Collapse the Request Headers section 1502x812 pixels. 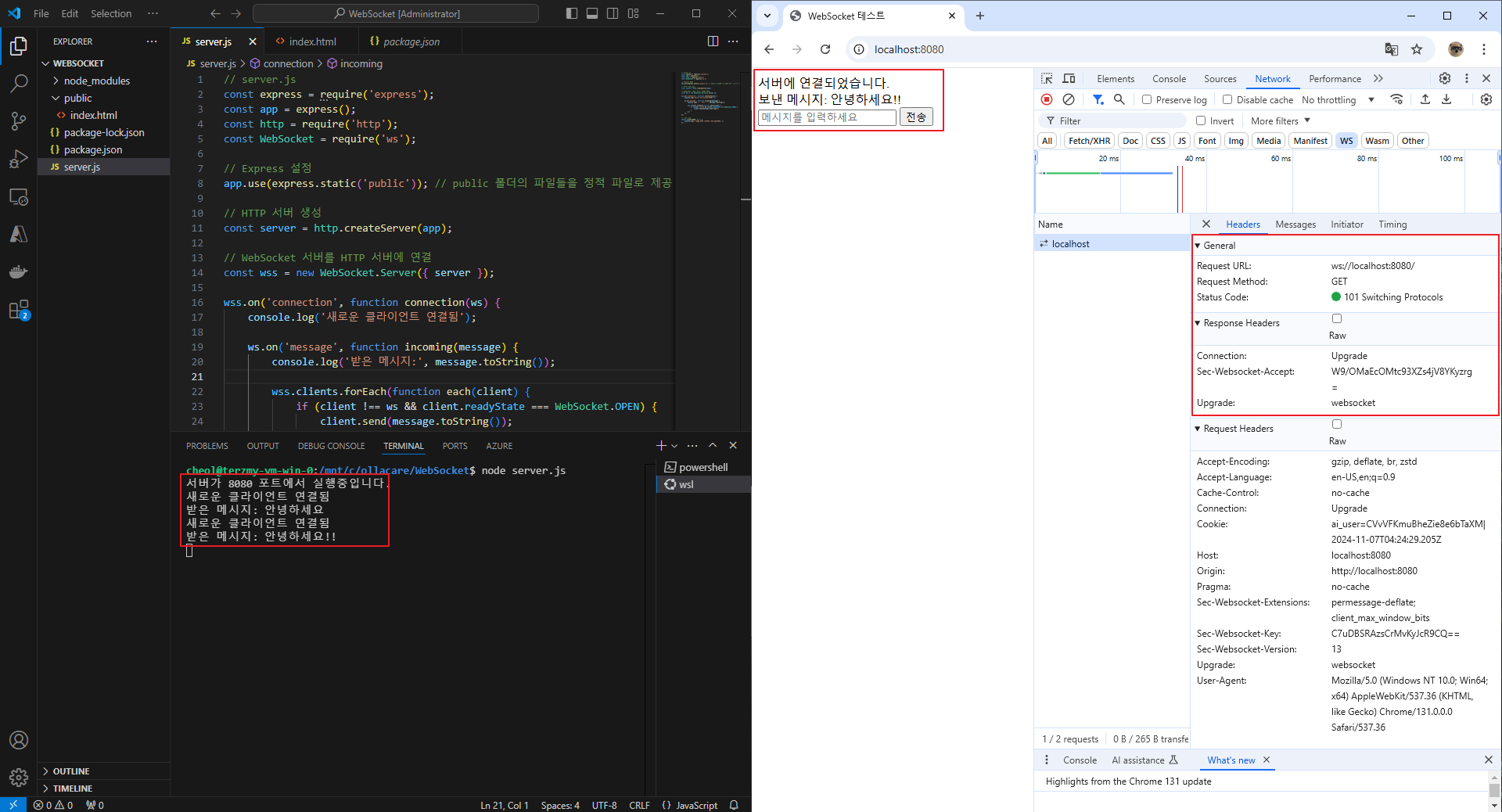click(1198, 429)
